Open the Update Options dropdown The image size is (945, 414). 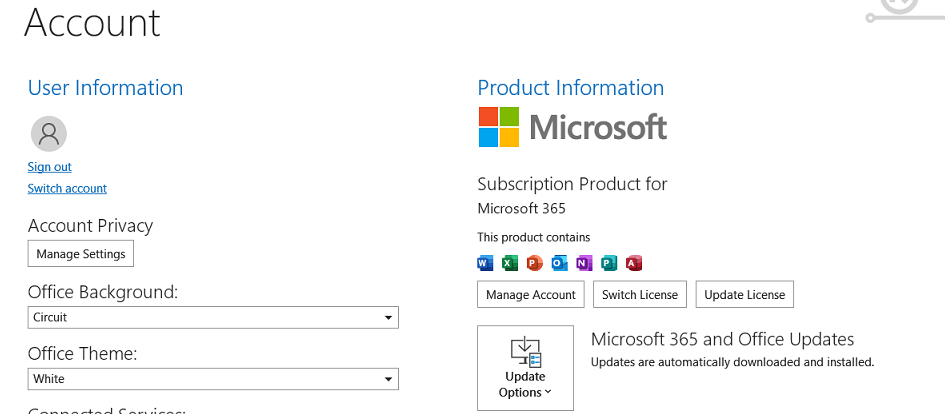(526, 368)
